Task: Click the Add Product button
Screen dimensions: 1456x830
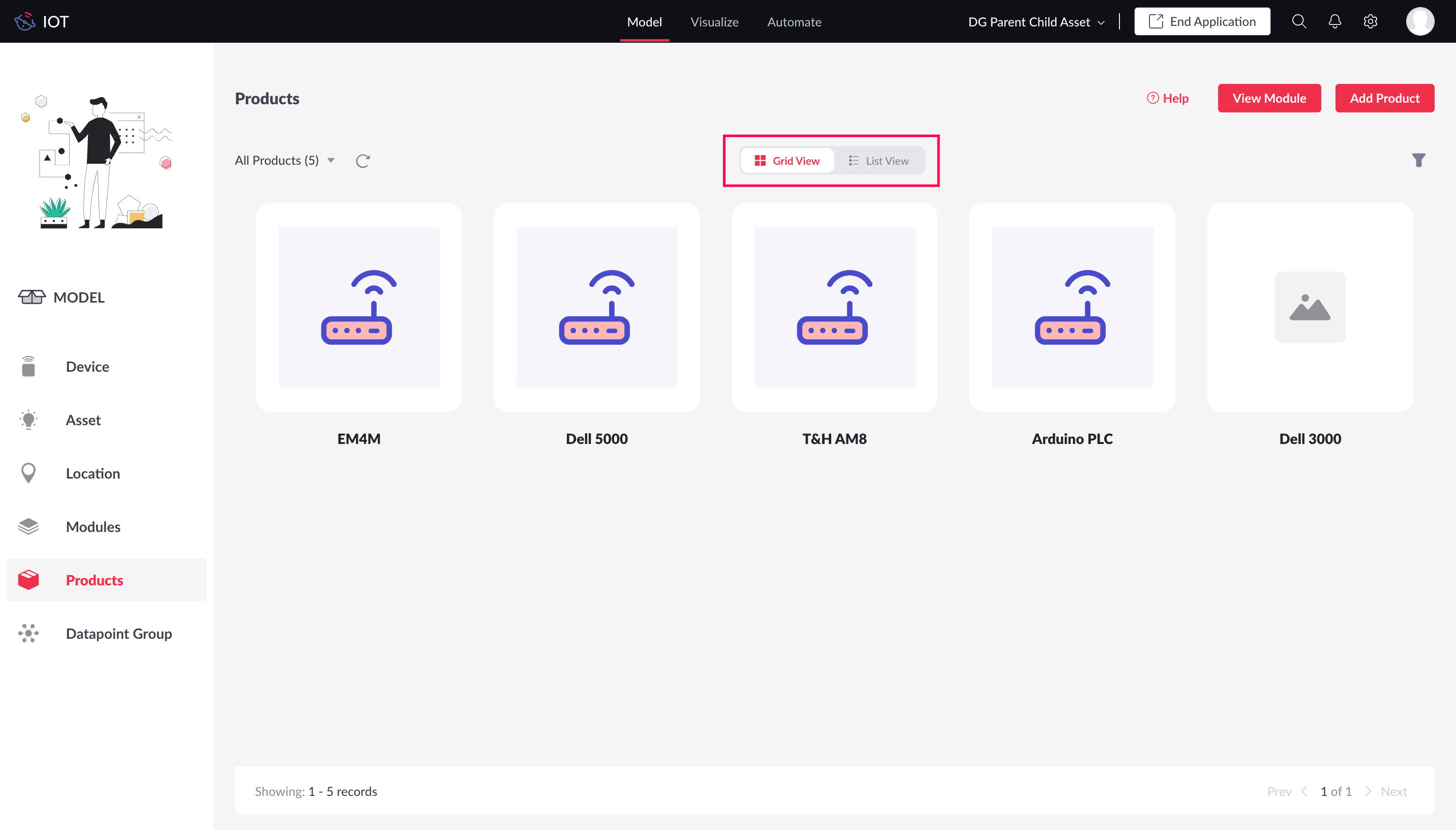Action: (x=1384, y=98)
